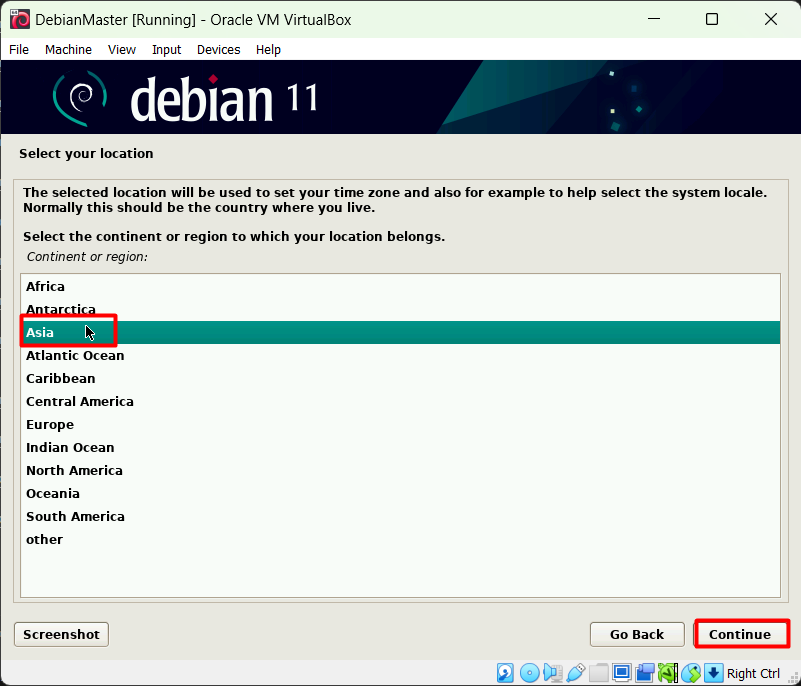Click the green virtualization status icon

pos(668,673)
